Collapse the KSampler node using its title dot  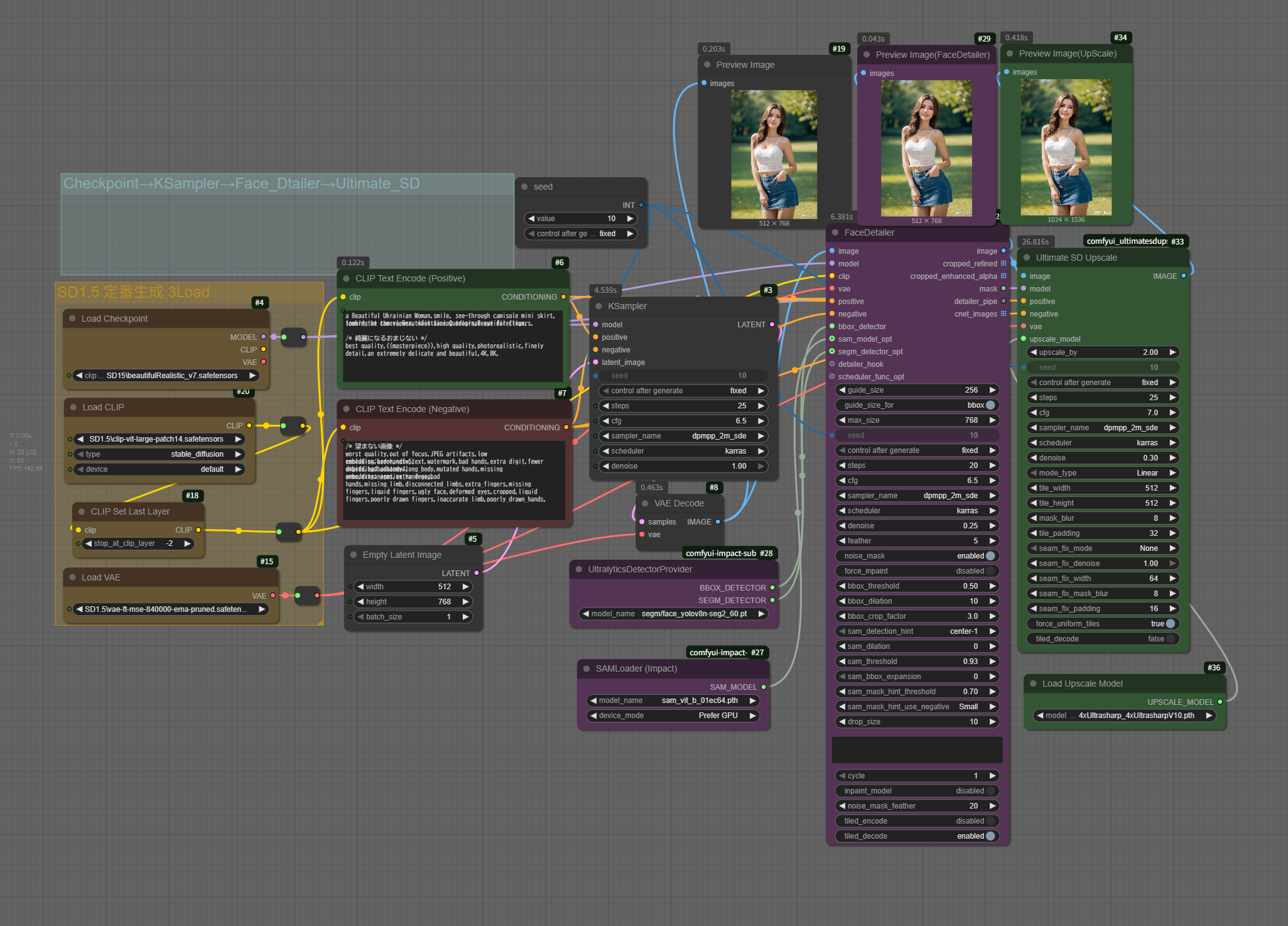pyautogui.click(x=598, y=306)
